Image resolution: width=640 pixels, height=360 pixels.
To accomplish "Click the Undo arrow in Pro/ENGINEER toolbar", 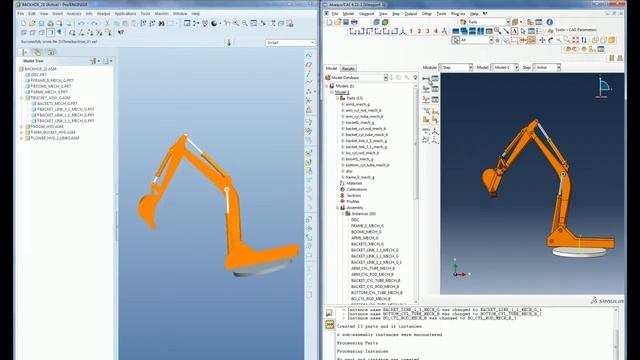I will pos(82,24).
